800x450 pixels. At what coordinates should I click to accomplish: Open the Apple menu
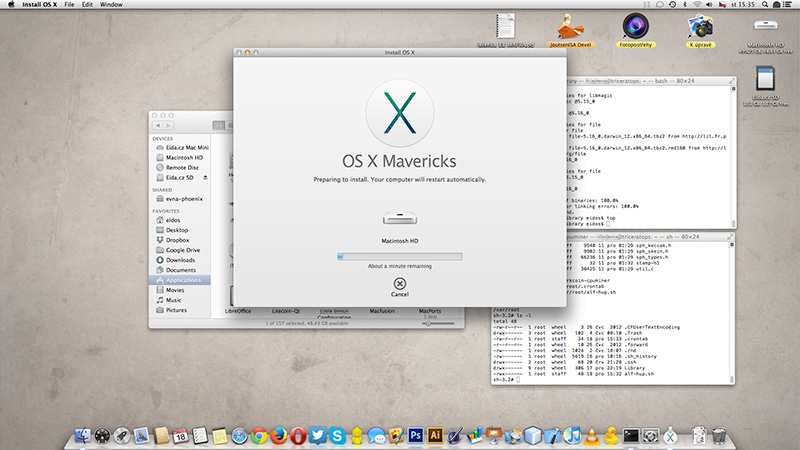pos(11,4)
